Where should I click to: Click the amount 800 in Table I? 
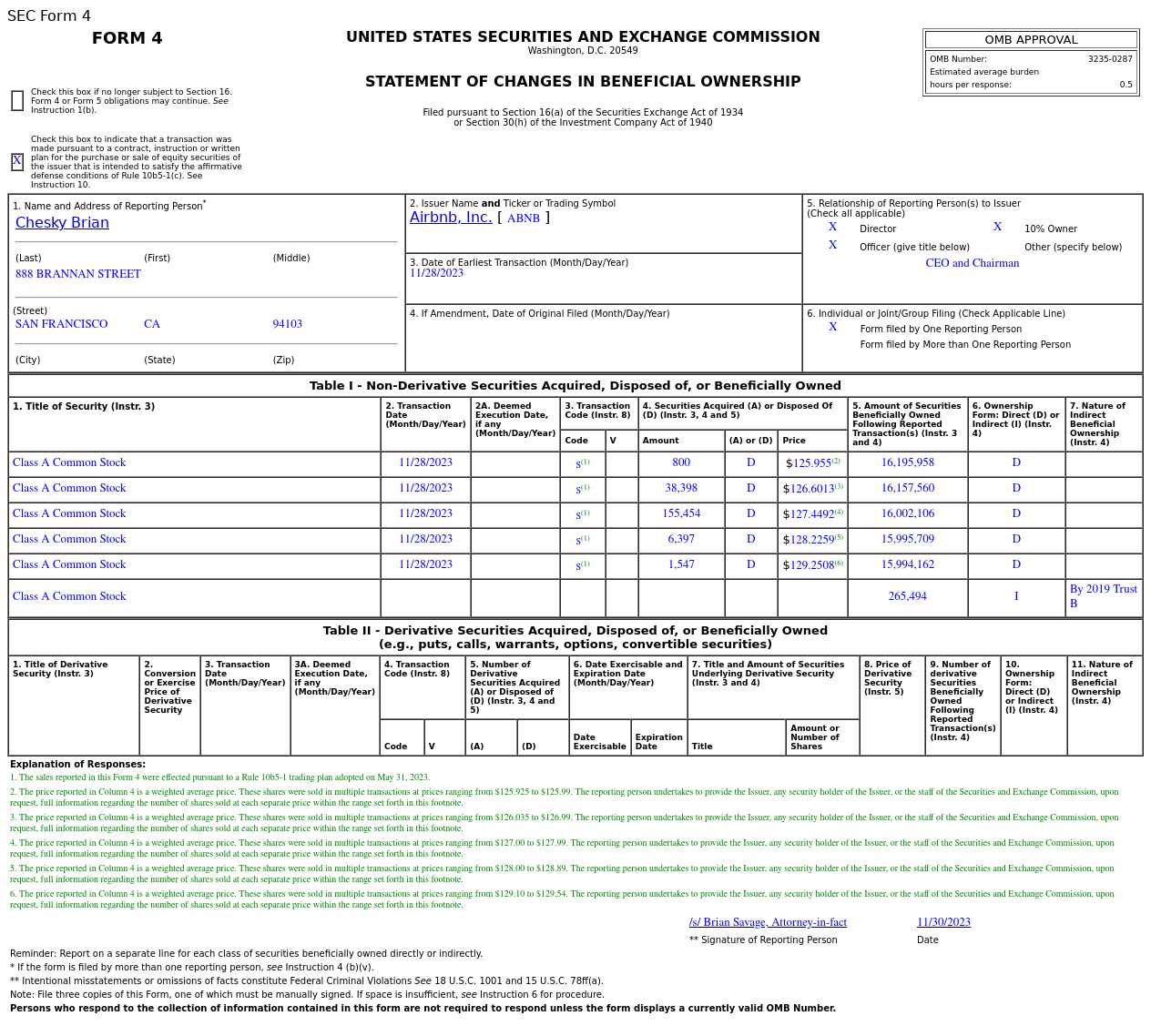[681, 462]
